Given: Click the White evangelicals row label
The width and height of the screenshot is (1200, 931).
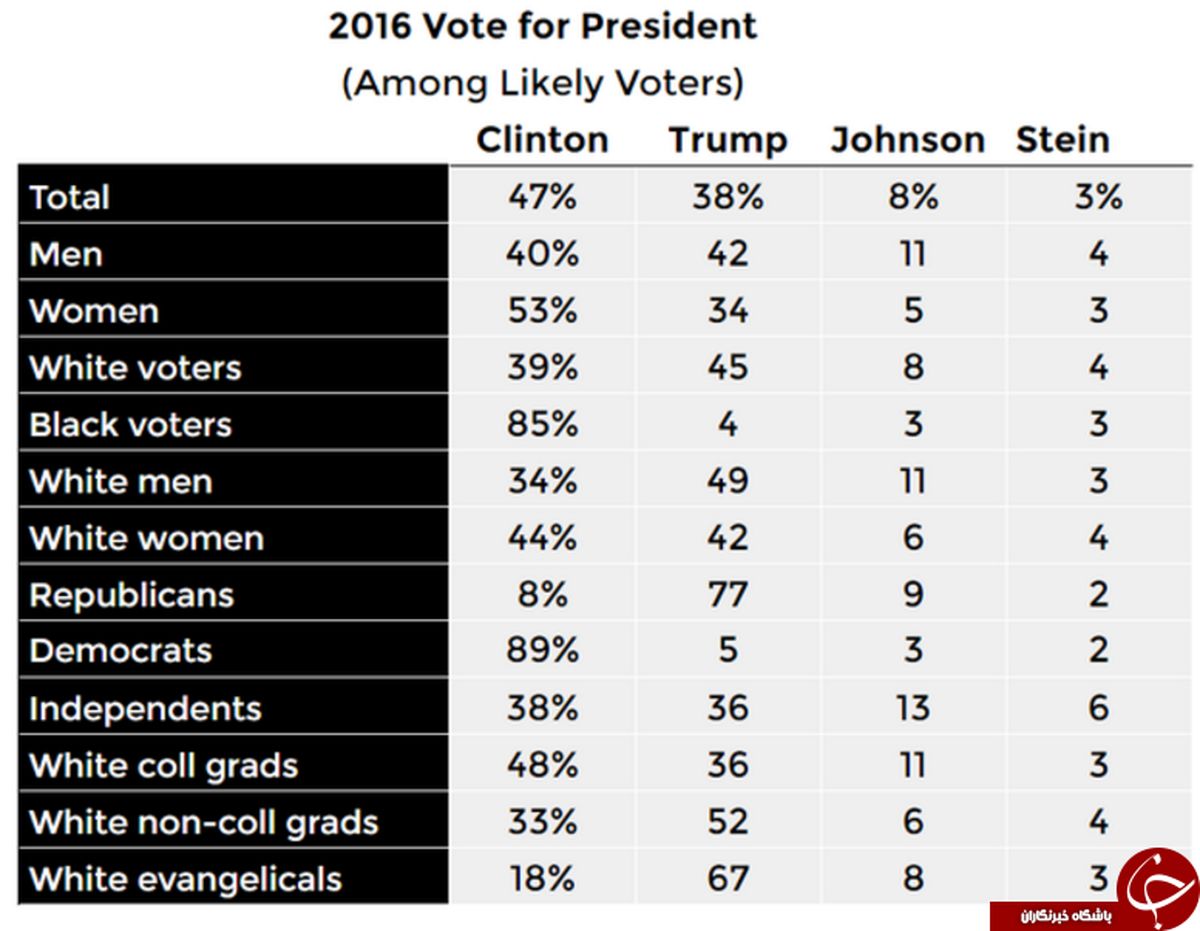Looking at the screenshot, I should click(185, 880).
